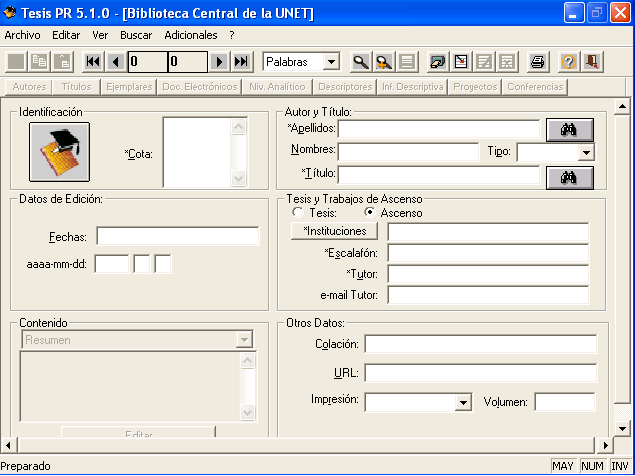Select the Tesis radio button

coord(298,212)
